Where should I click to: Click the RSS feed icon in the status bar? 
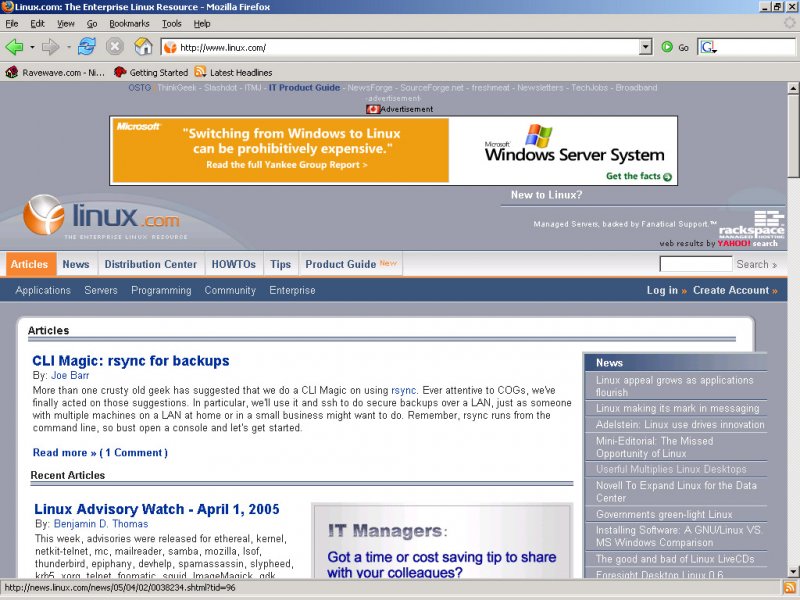pyautogui.click(x=790, y=587)
